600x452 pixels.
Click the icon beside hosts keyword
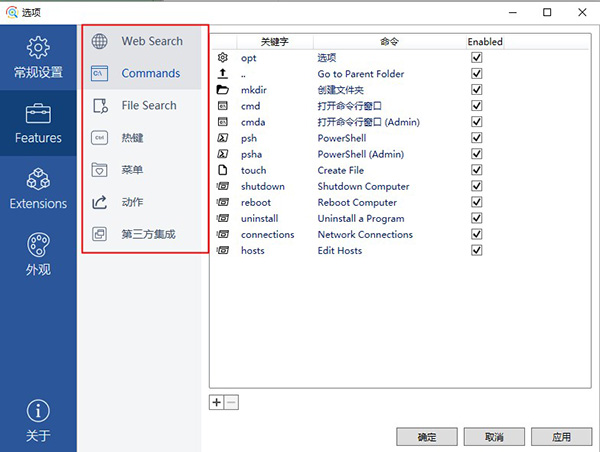pos(223,250)
